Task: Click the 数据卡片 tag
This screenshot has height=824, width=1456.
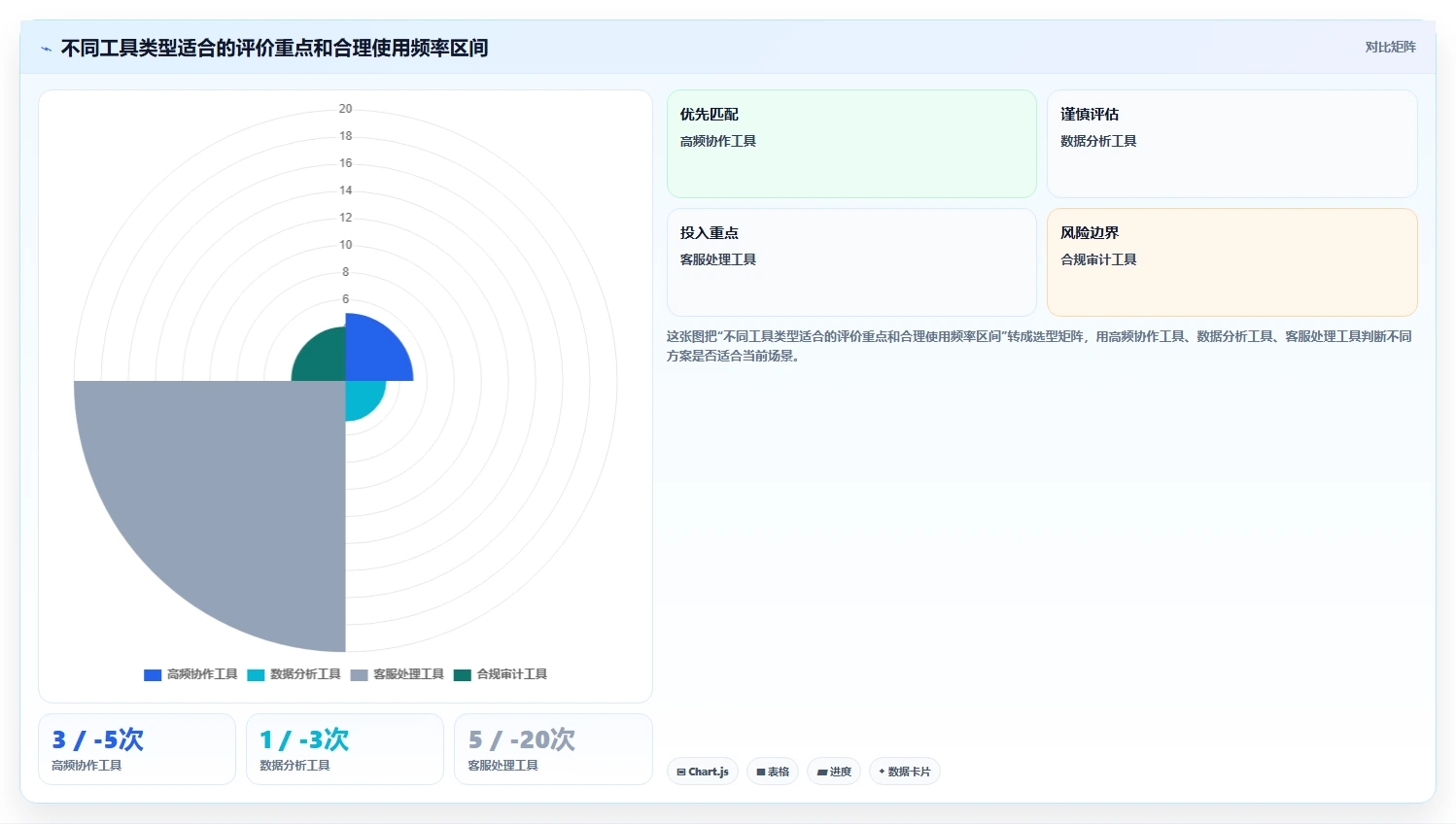Action: coord(904,772)
